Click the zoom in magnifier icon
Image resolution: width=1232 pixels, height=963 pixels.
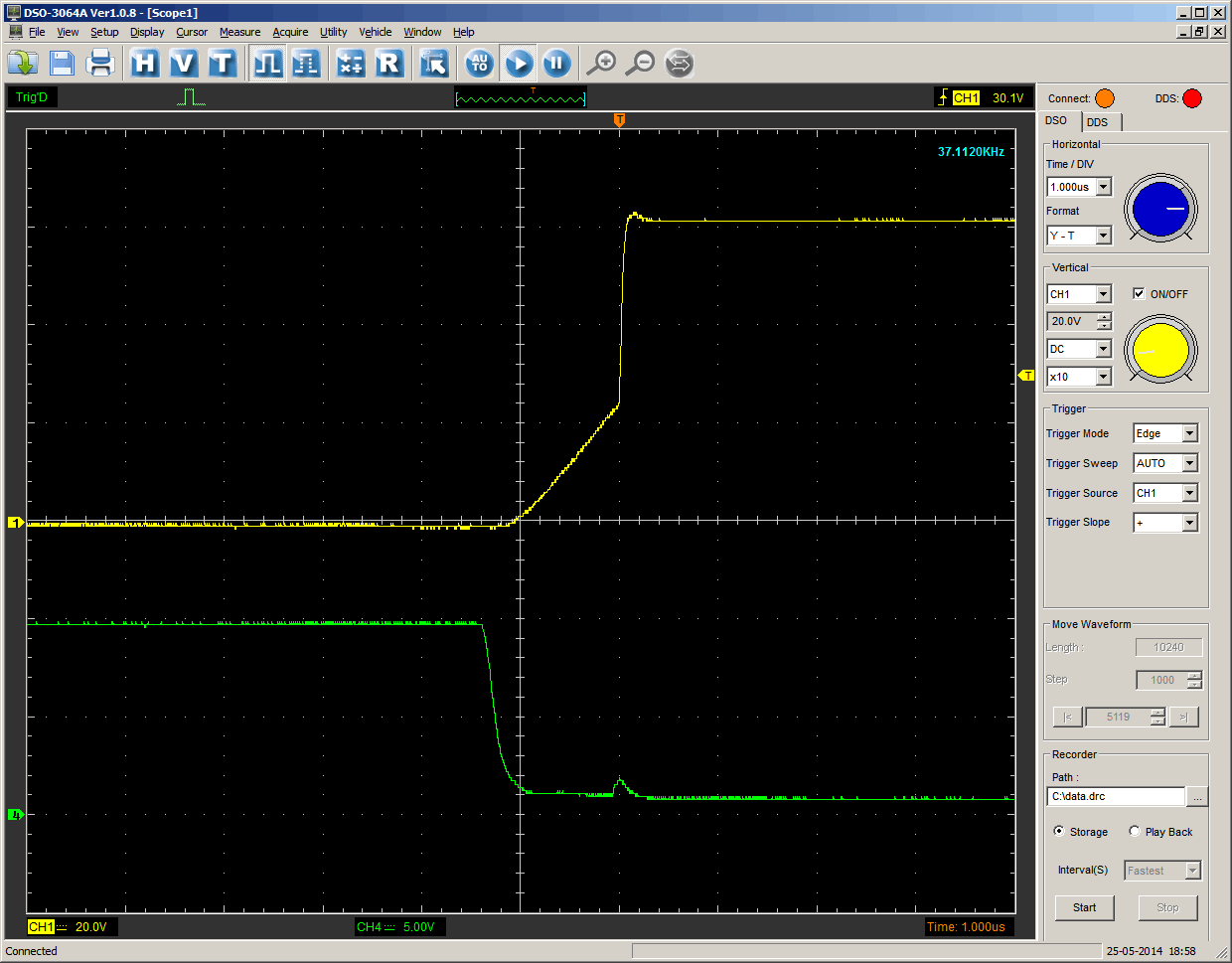tap(601, 64)
